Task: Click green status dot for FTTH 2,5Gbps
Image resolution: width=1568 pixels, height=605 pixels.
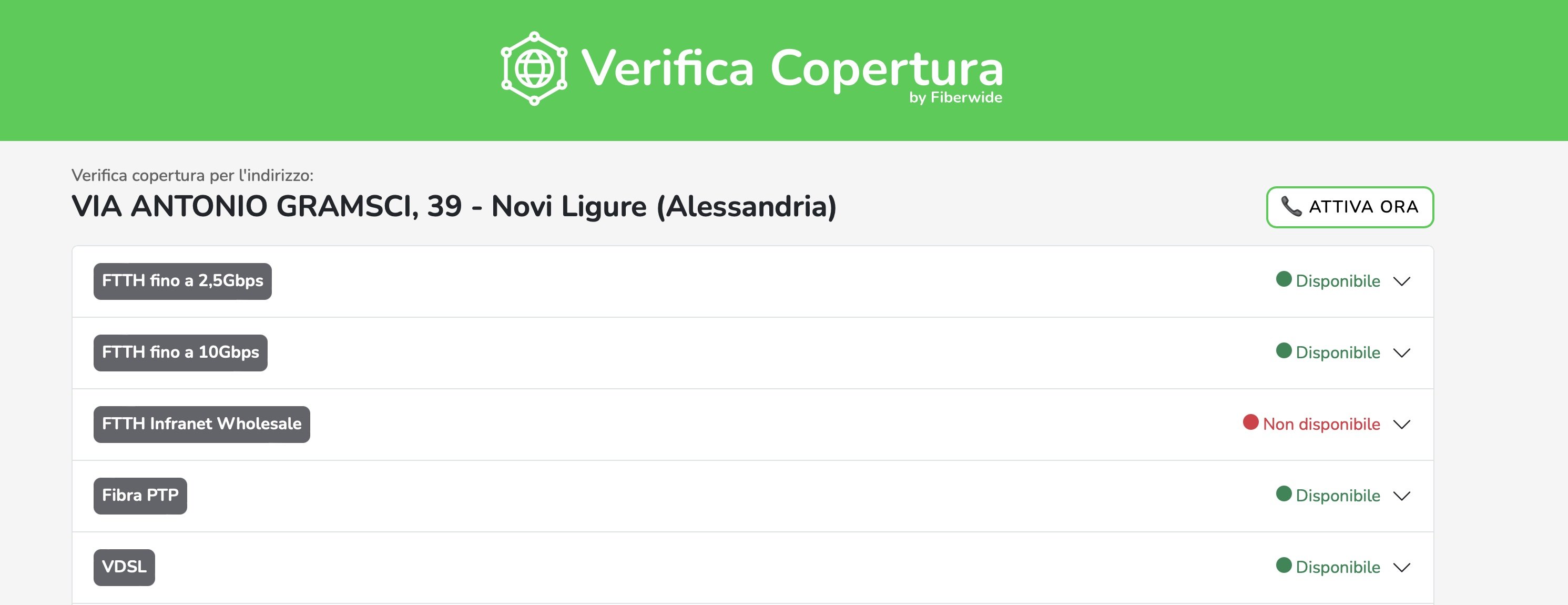Action: 1284,280
